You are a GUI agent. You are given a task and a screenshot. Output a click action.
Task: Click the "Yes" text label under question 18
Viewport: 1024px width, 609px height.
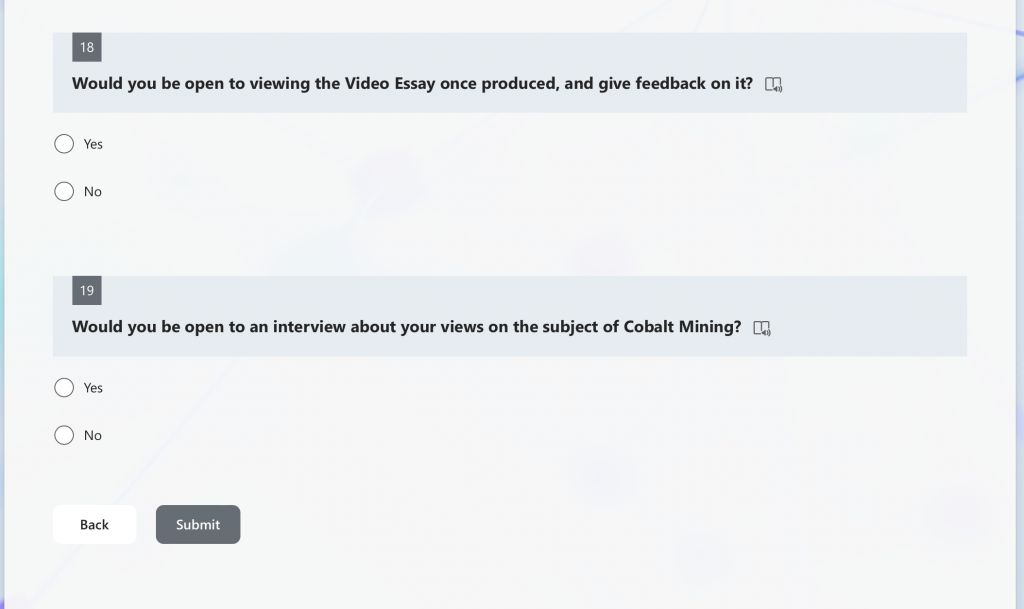[93, 144]
